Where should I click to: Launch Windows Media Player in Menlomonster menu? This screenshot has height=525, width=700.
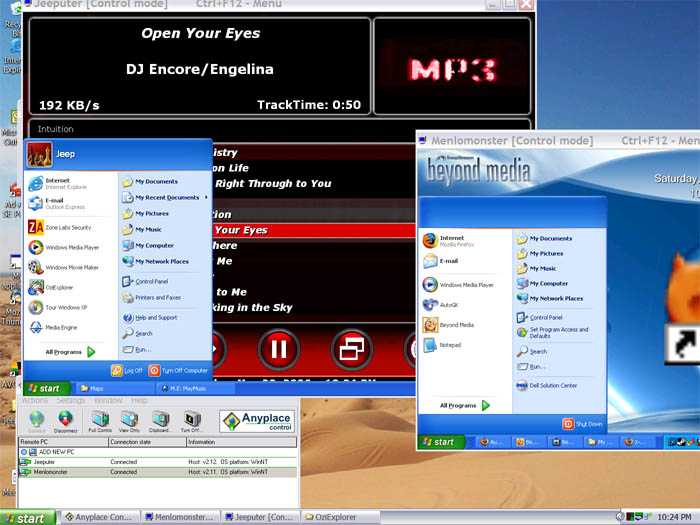[x=465, y=285]
